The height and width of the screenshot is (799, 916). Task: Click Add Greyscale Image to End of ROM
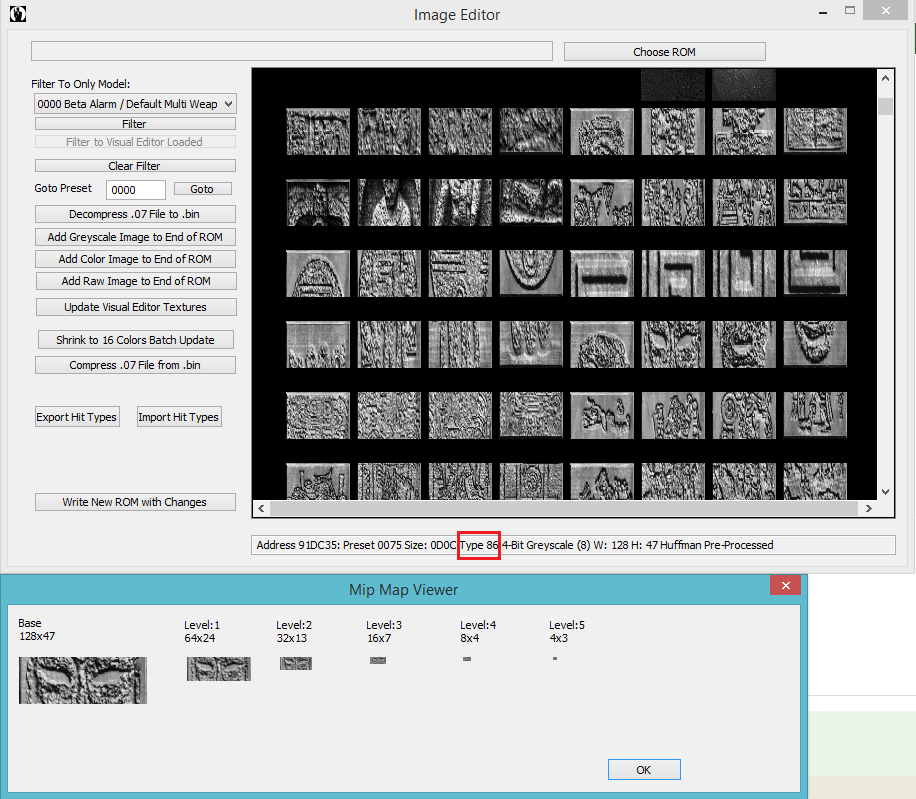(x=135, y=237)
